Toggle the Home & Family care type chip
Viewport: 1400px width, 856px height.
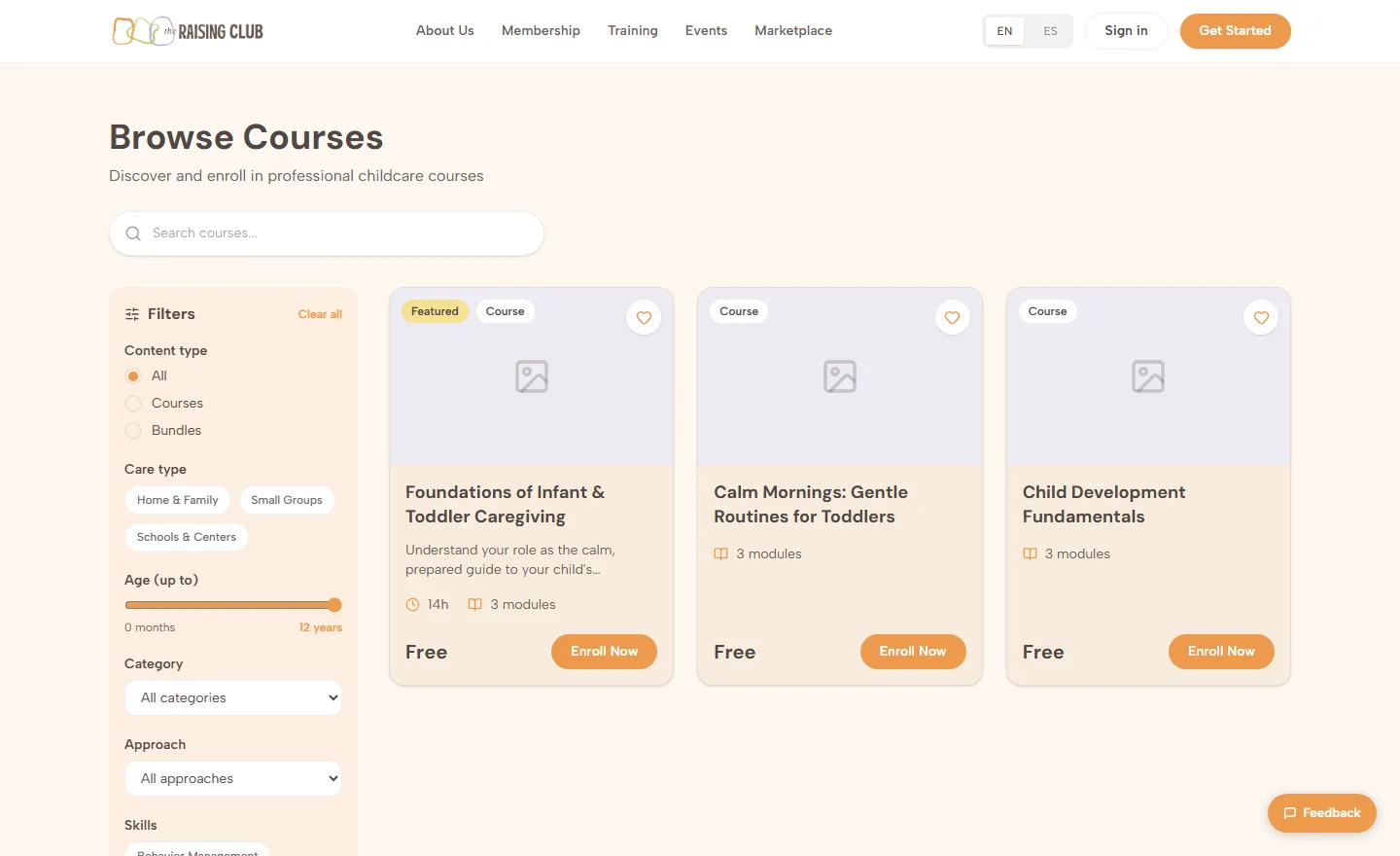point(178,500)
